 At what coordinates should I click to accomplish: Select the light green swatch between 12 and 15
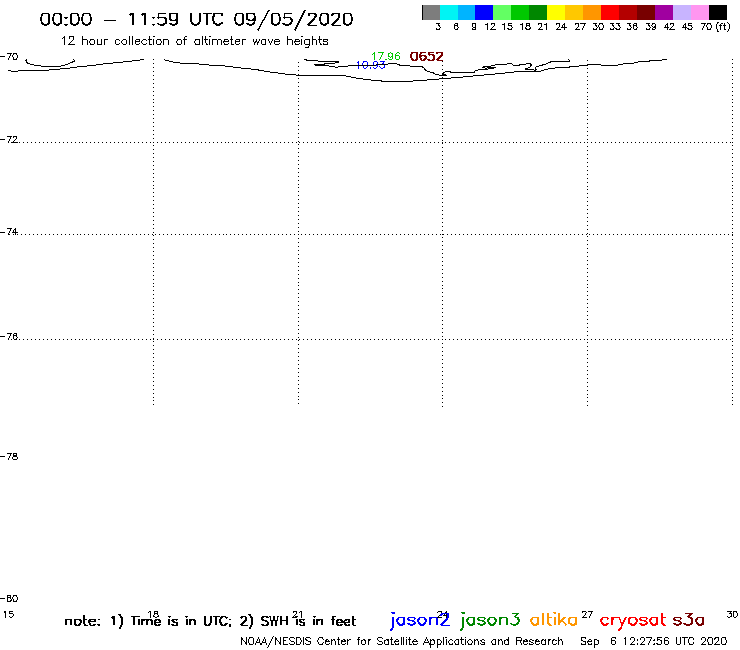[502, 12]
